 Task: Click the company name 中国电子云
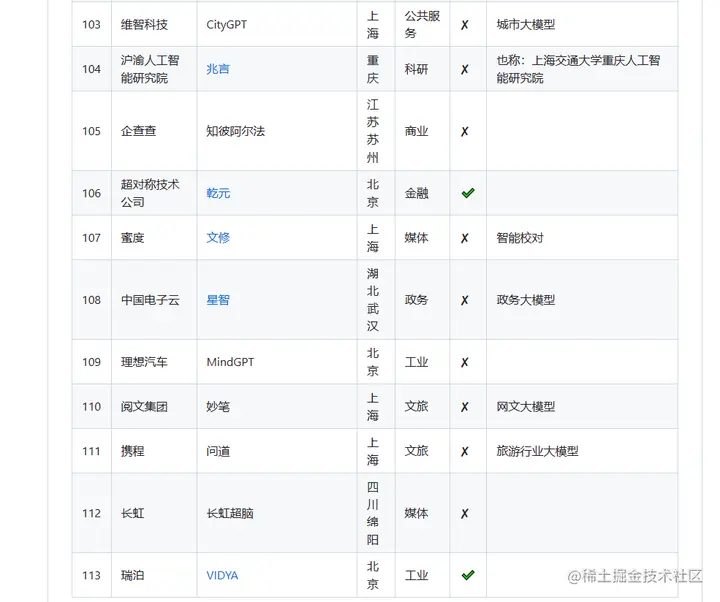coord(150,300)
